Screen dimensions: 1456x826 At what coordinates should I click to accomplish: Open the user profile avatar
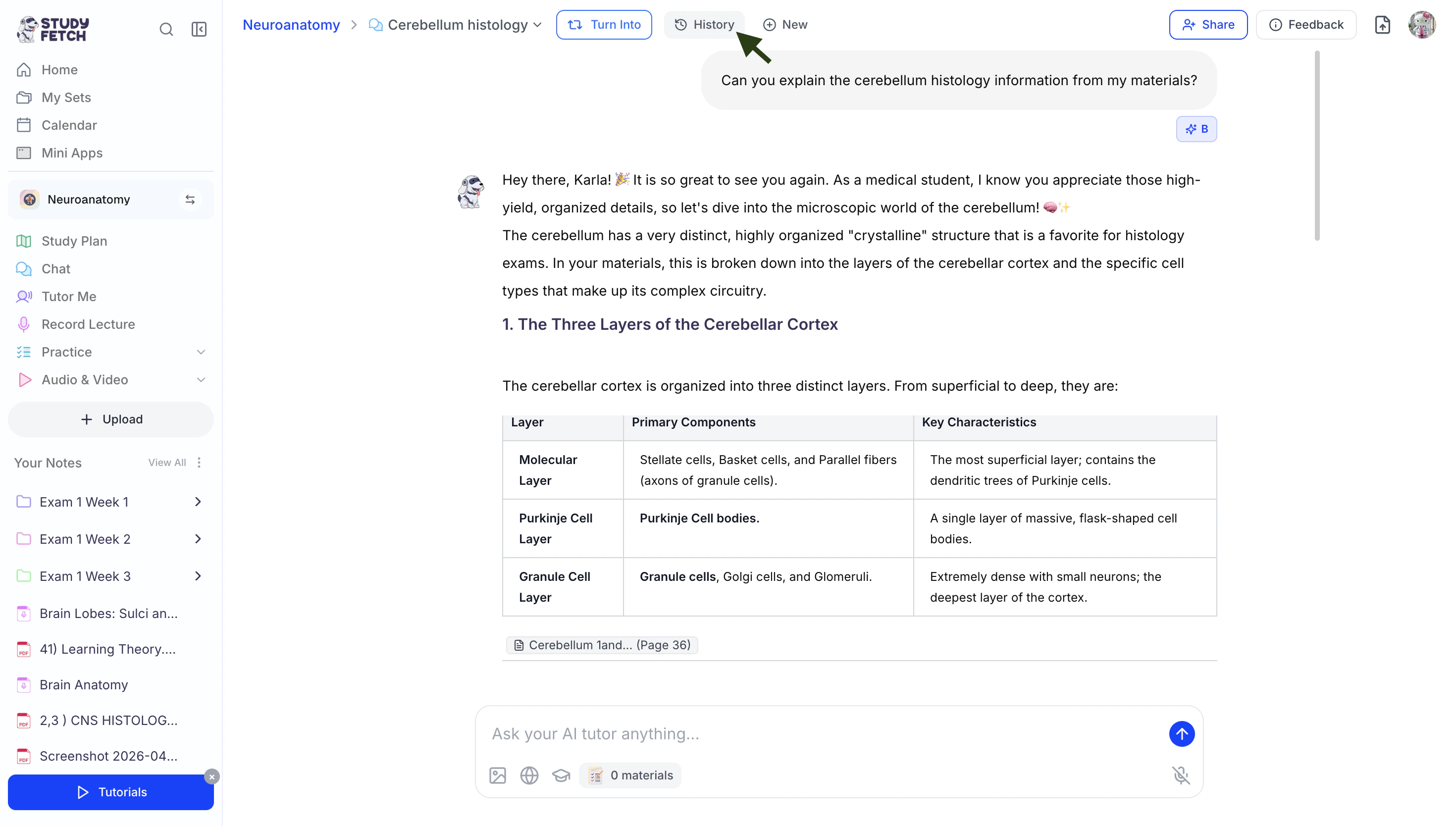click(x=1421, y=25)
